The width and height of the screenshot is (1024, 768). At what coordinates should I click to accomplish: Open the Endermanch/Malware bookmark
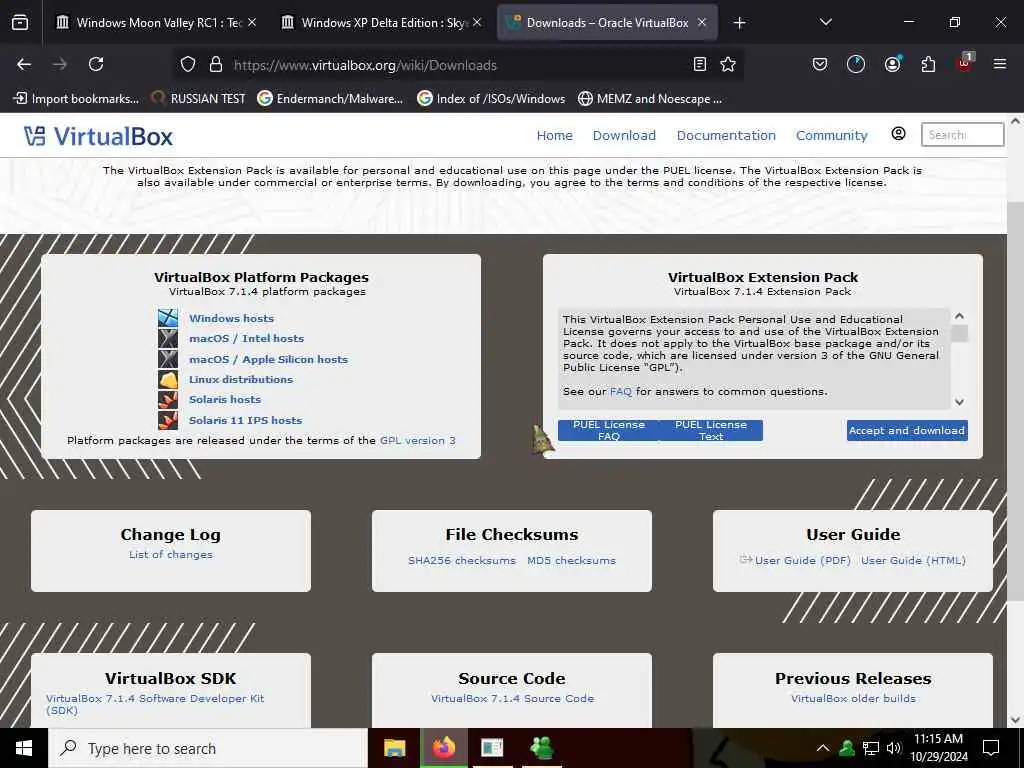pyautogui.click(x=330, y=99)
